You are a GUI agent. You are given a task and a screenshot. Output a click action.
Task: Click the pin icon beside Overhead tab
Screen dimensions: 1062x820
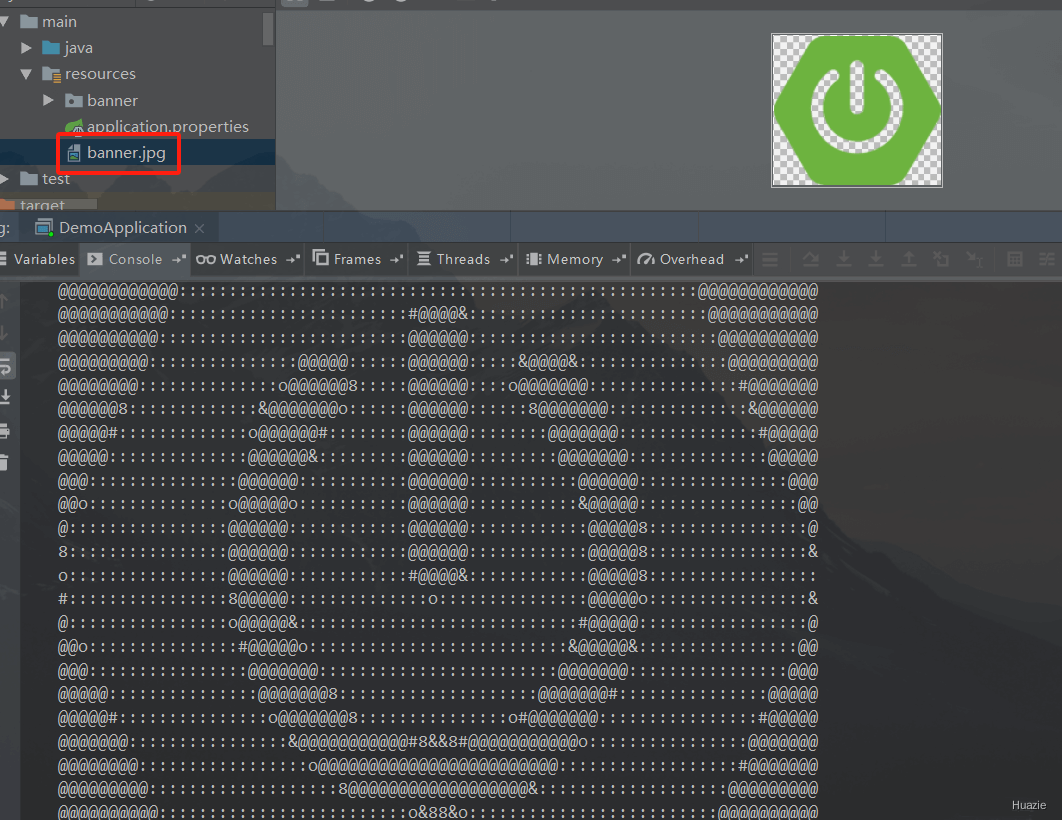[x=742, y=259]
